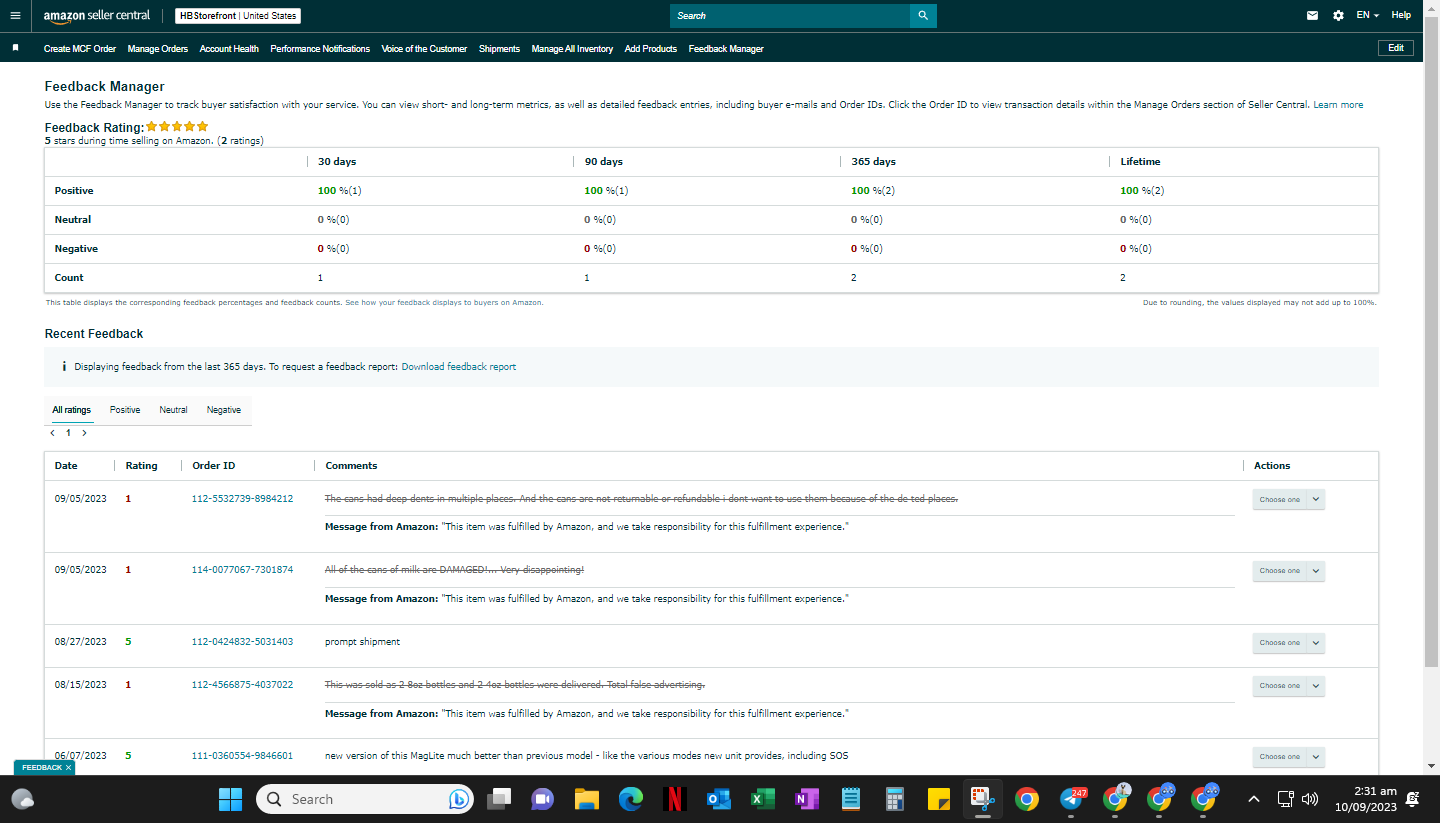This screenshot has width=1440, height=823.
Task: Open Windows Start menu
Action: click(x=231, y=799)
